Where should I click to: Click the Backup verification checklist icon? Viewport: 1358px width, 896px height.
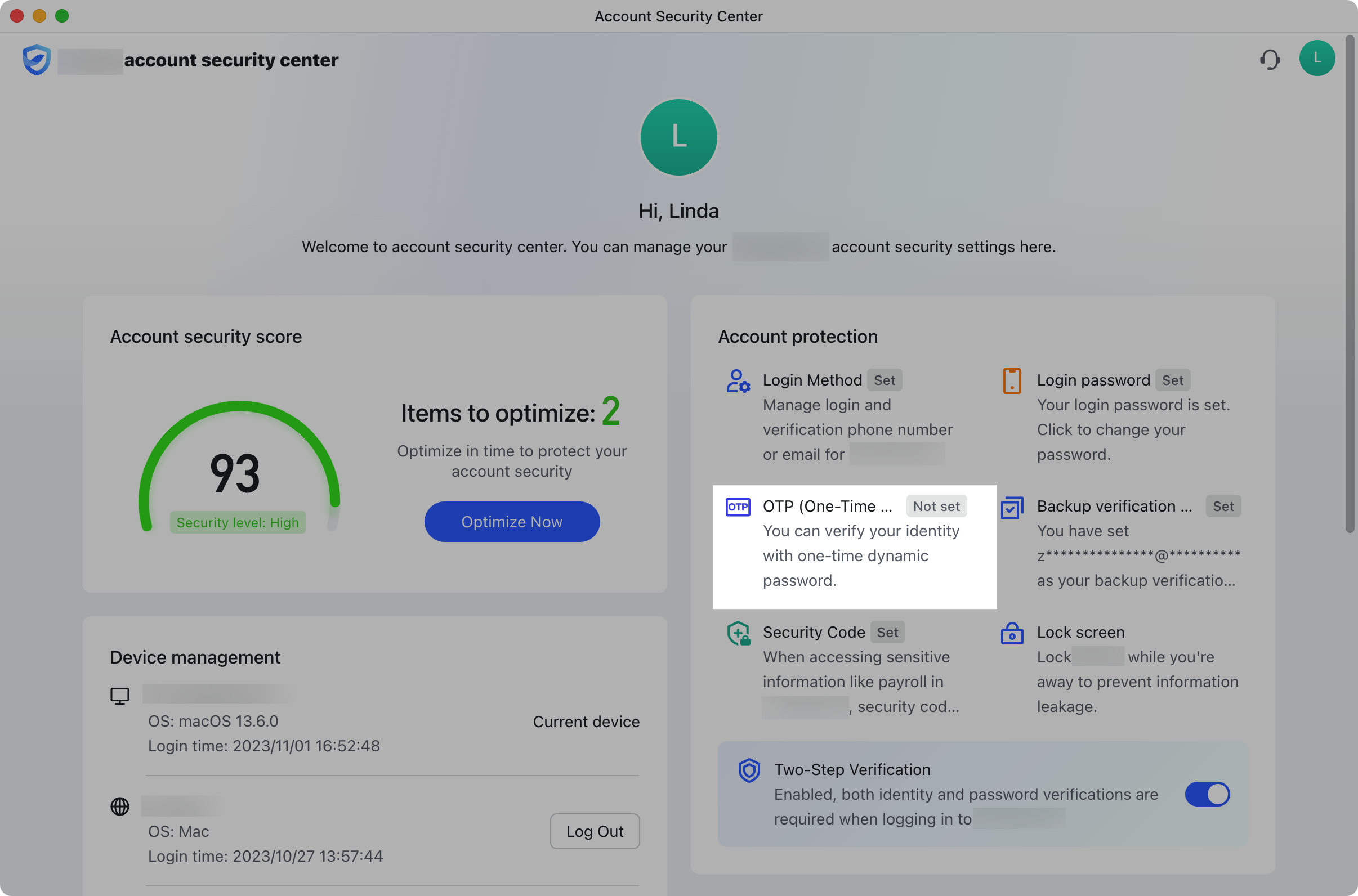pos(1012,508)
